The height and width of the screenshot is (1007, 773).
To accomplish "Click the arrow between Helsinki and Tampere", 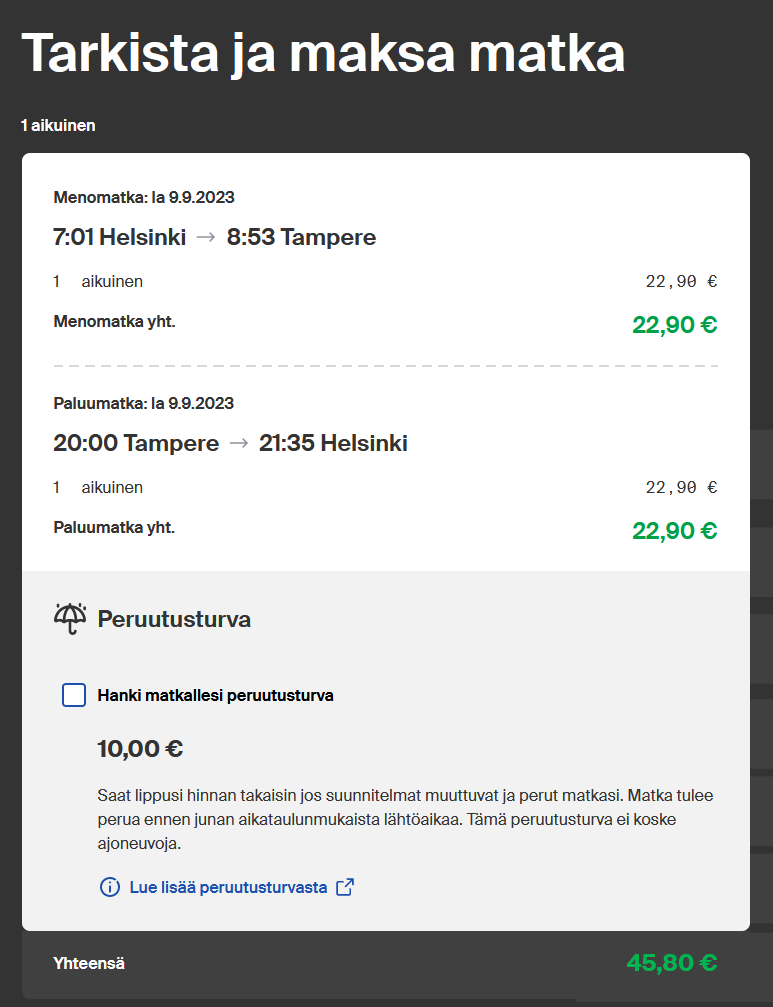I will [x=205, y=237].
